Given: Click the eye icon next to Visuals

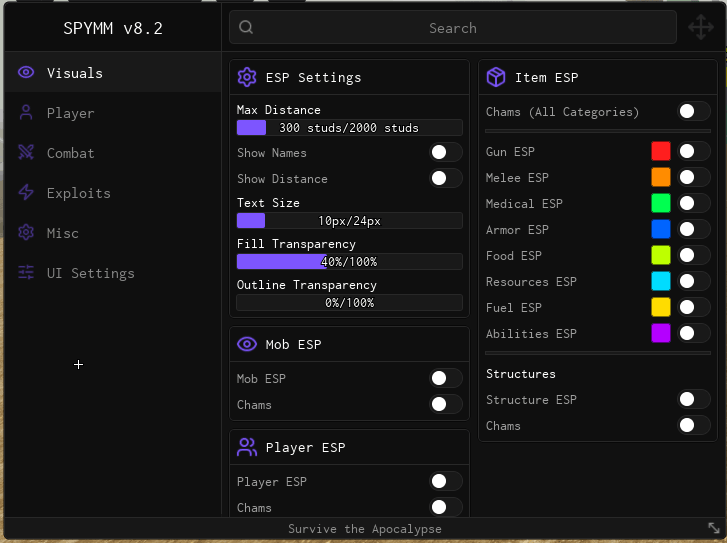Looking at the screenshot, I should 26,72.
